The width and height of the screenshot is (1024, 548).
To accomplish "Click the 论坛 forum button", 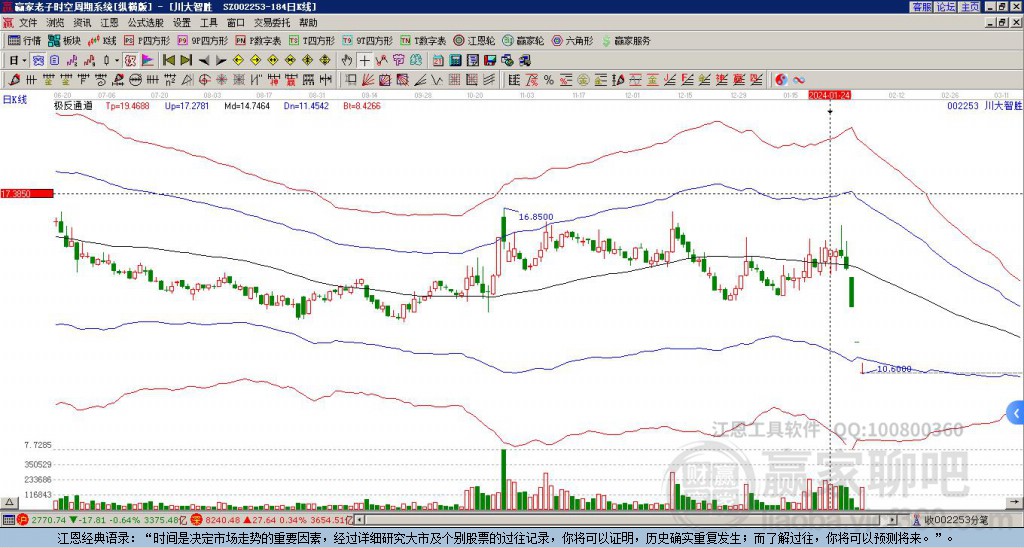I will click(x=946, y=7).
